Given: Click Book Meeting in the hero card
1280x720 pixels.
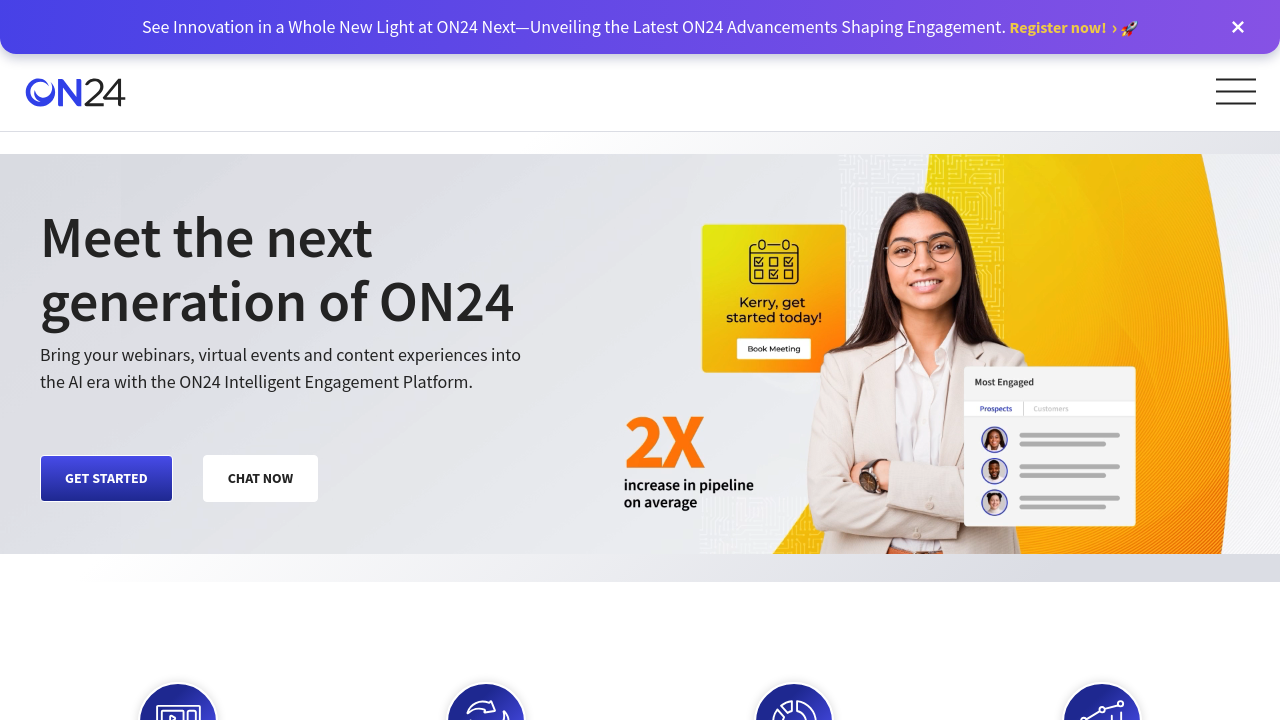Looking at the screenshot, I should click(774, 349).
